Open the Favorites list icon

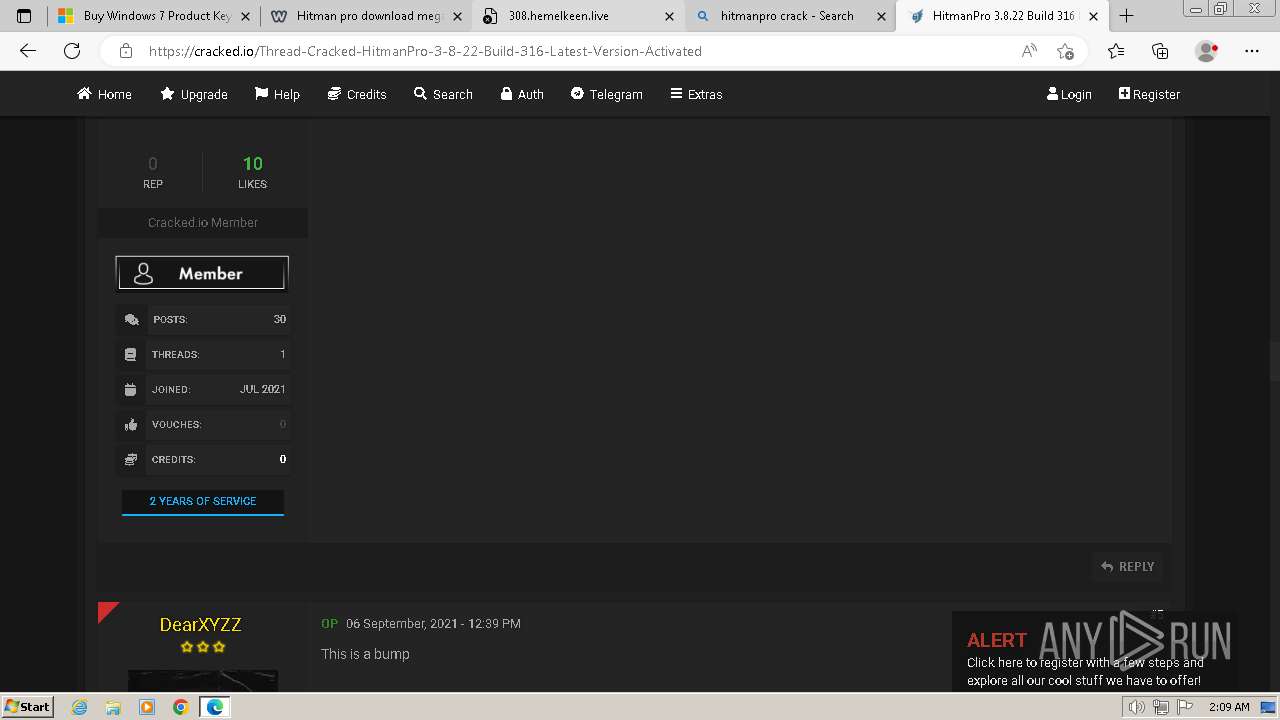coord(1116,51)
